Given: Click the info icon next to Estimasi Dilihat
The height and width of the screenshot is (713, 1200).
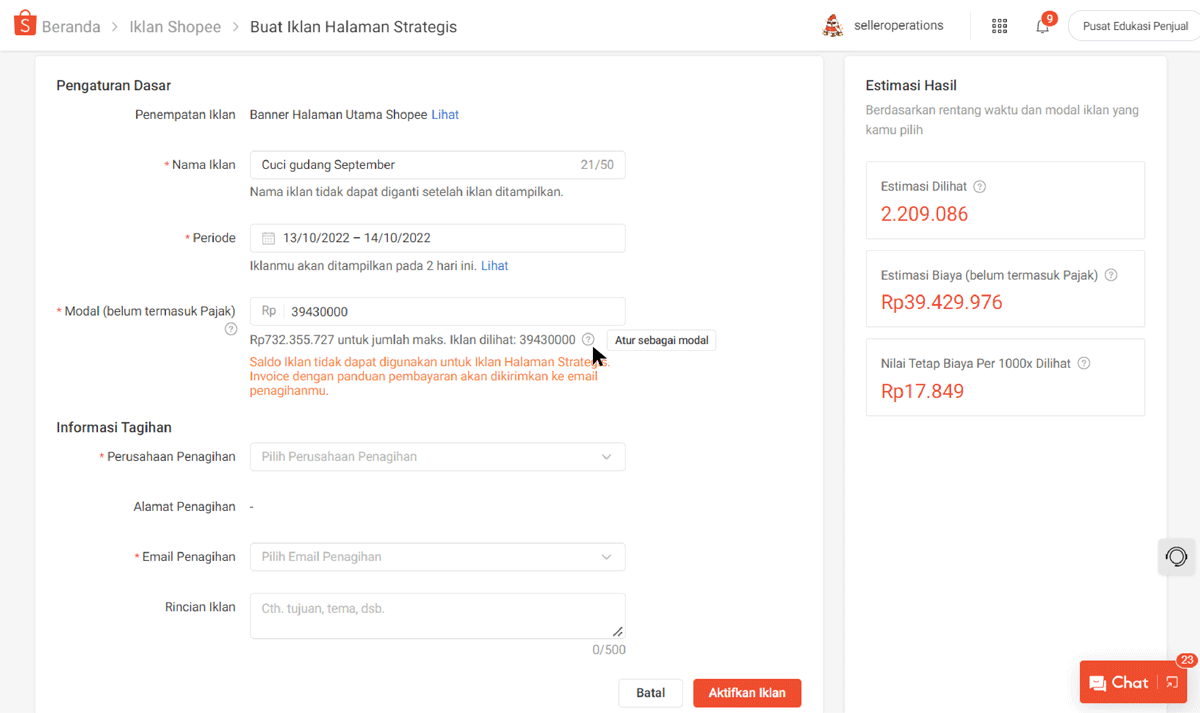Looking at the screenshot, I should (979, 186).
